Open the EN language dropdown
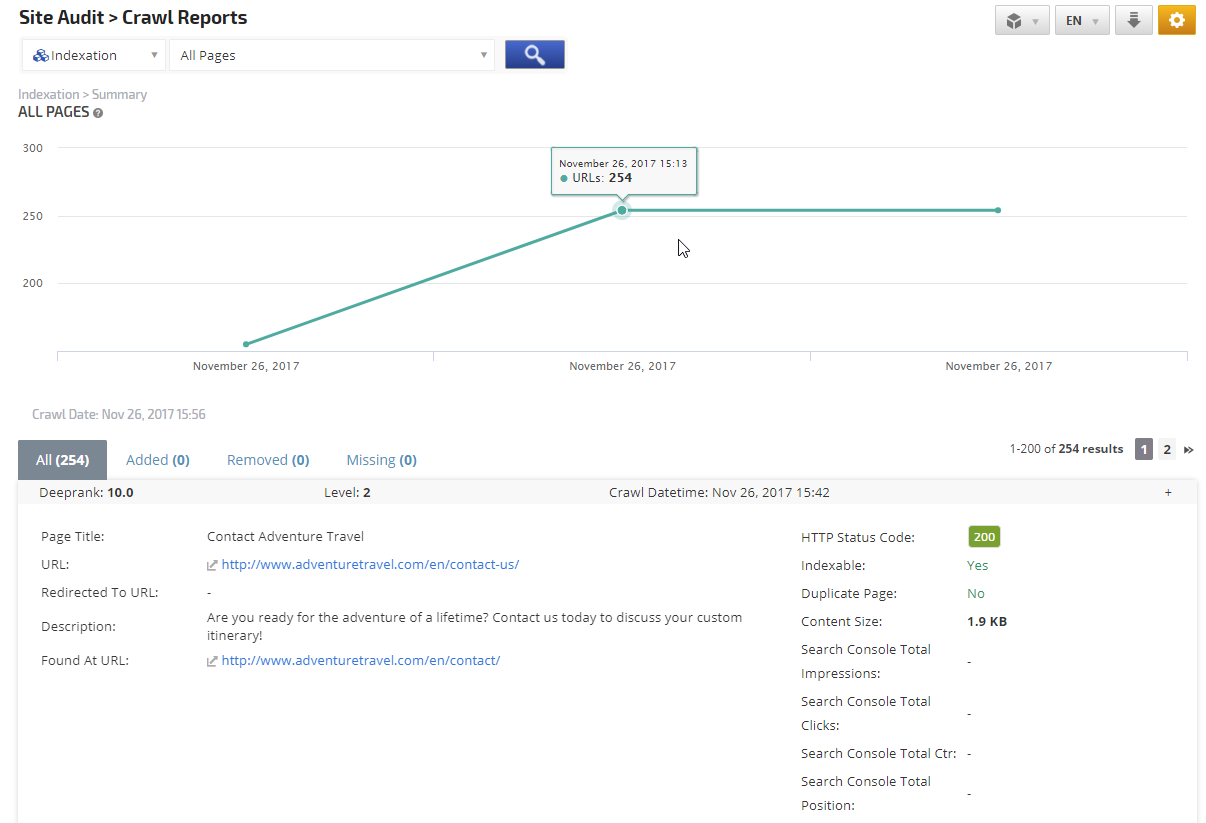The height and width of the screenshot is (823, 1206). click(1081, 20)
